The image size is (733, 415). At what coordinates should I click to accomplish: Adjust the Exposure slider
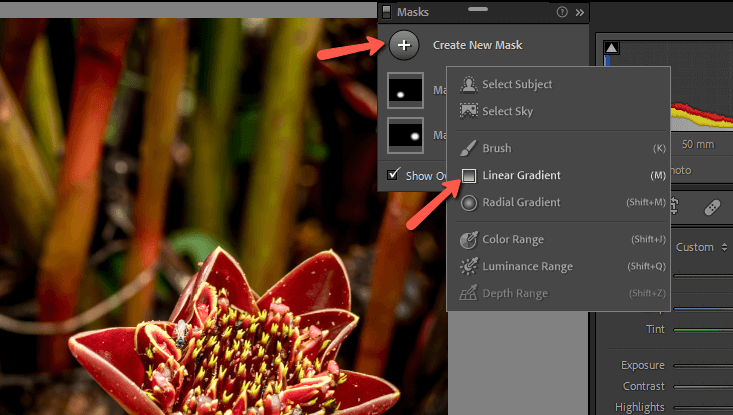point(703,366)
